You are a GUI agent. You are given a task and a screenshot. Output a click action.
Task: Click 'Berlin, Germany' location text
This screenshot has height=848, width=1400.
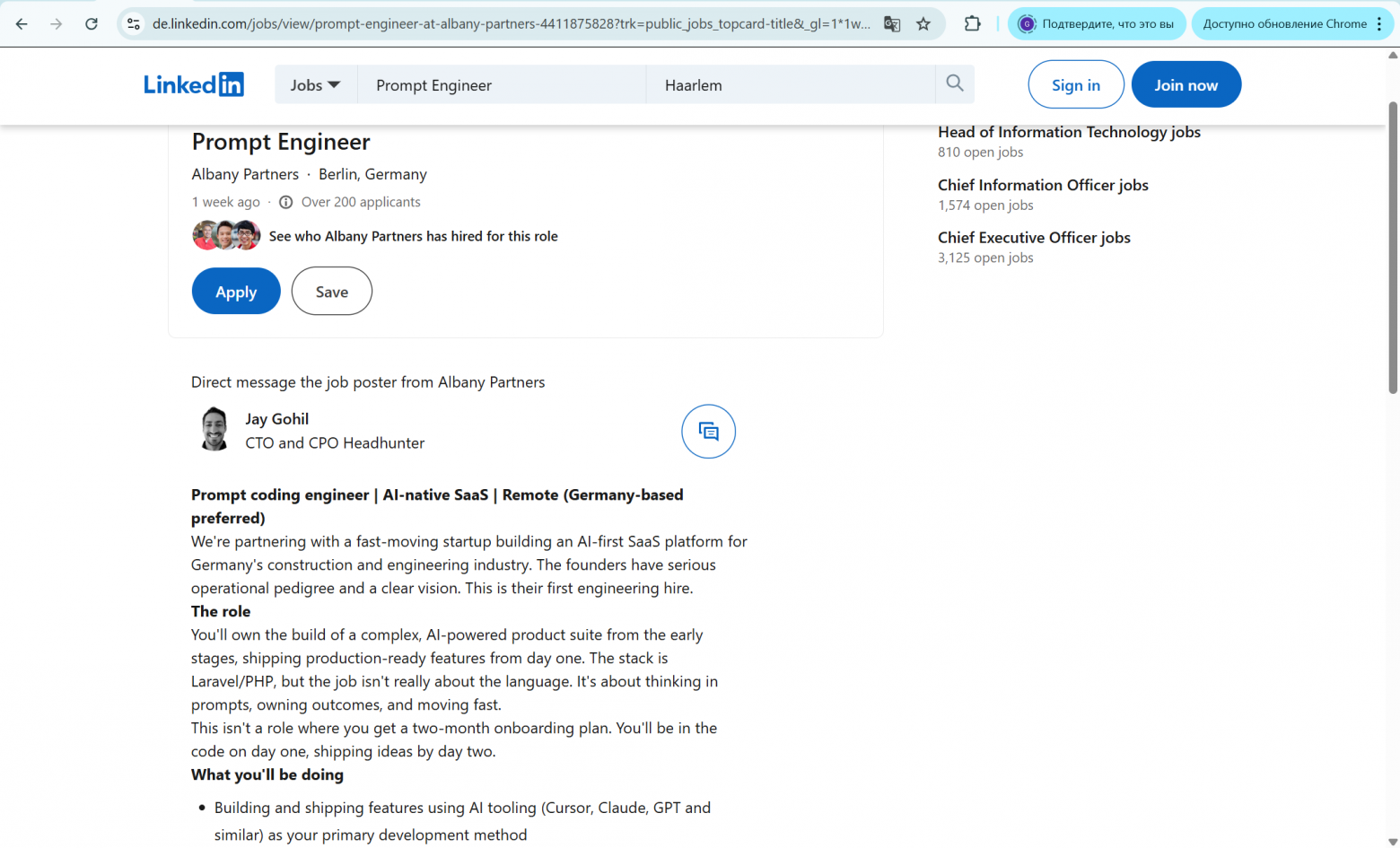pyautogui.click(x=372, y=174)
